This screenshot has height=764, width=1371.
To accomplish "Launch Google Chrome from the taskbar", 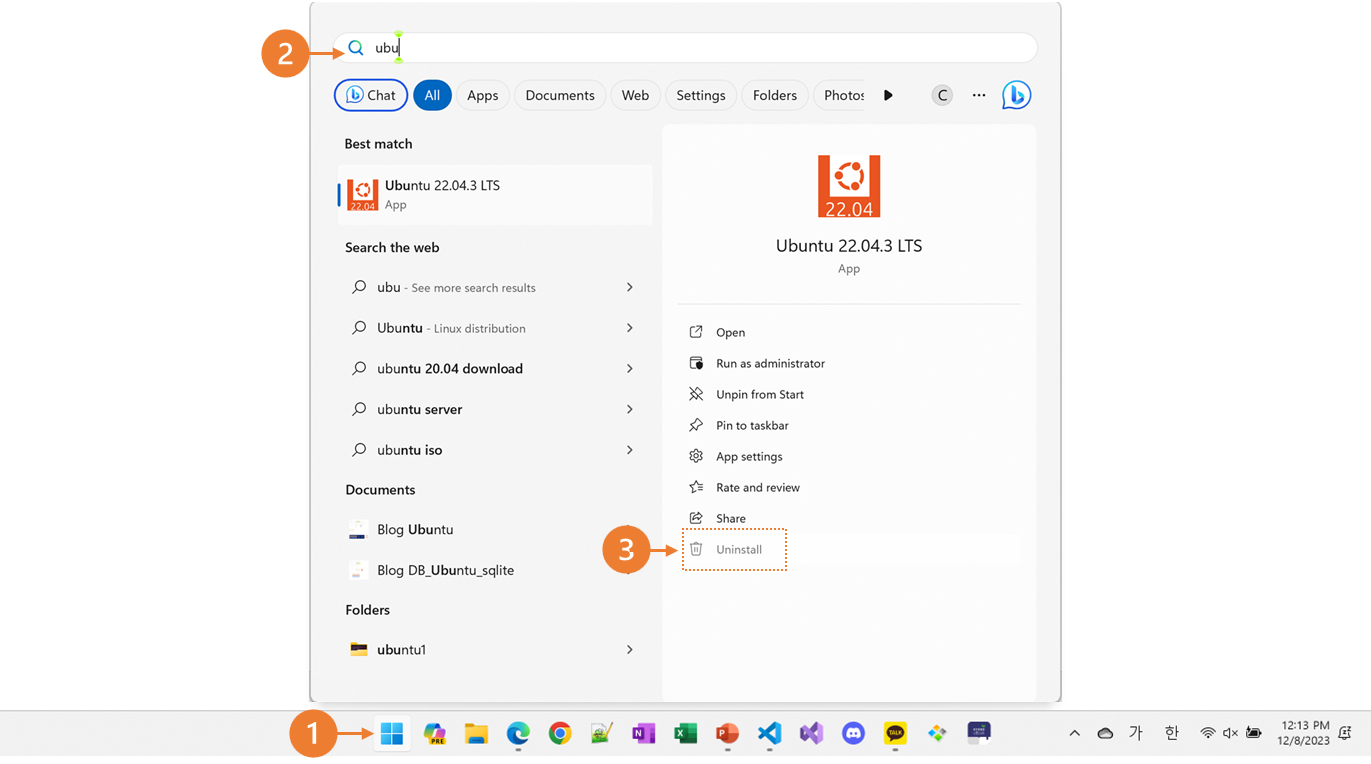I will pos(560,733).
